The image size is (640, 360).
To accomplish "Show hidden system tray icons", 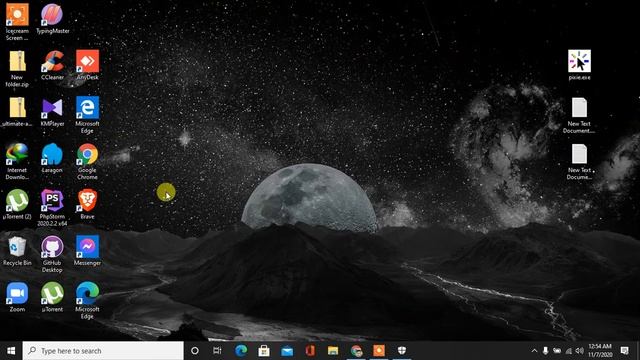I will [x=534, y=351].
